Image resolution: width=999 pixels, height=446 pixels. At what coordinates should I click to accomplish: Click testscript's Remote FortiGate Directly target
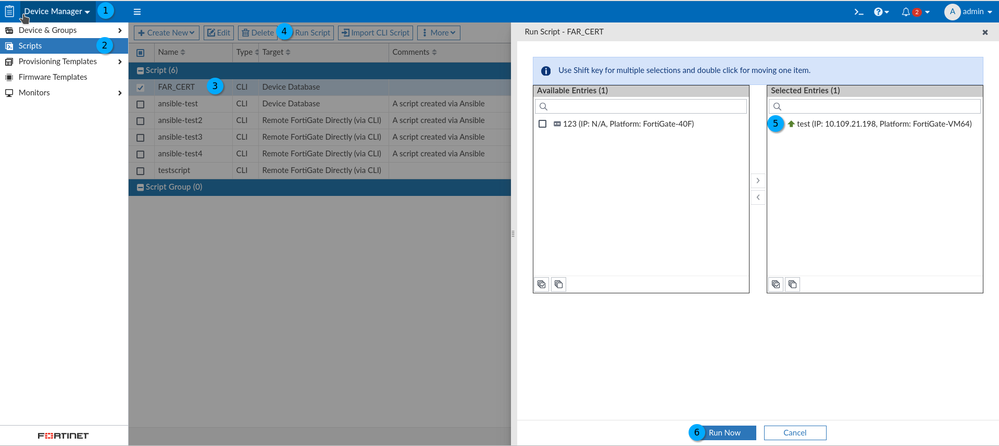322,171
